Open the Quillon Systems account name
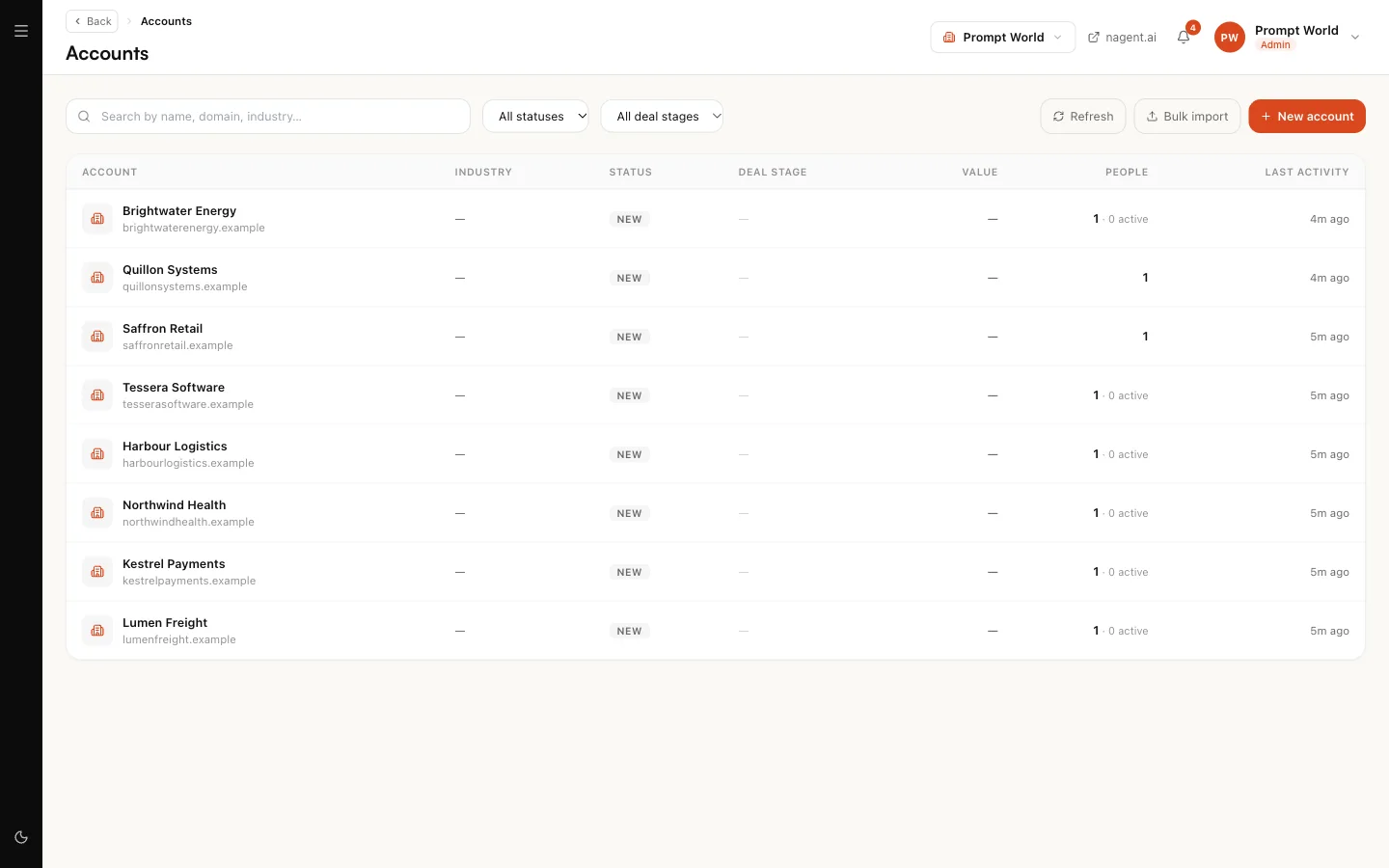The width and height of the screenshot is (1389, 868). pyautogui.click(x=170, y=270)
